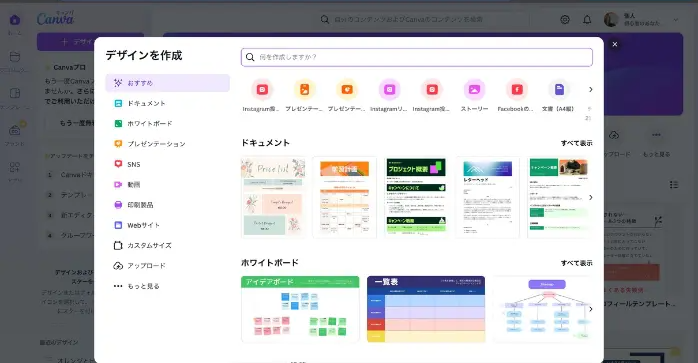698x363 pixels.
Task: Click the アップロード option in the dialog sidebar
Action: [167, 266]
